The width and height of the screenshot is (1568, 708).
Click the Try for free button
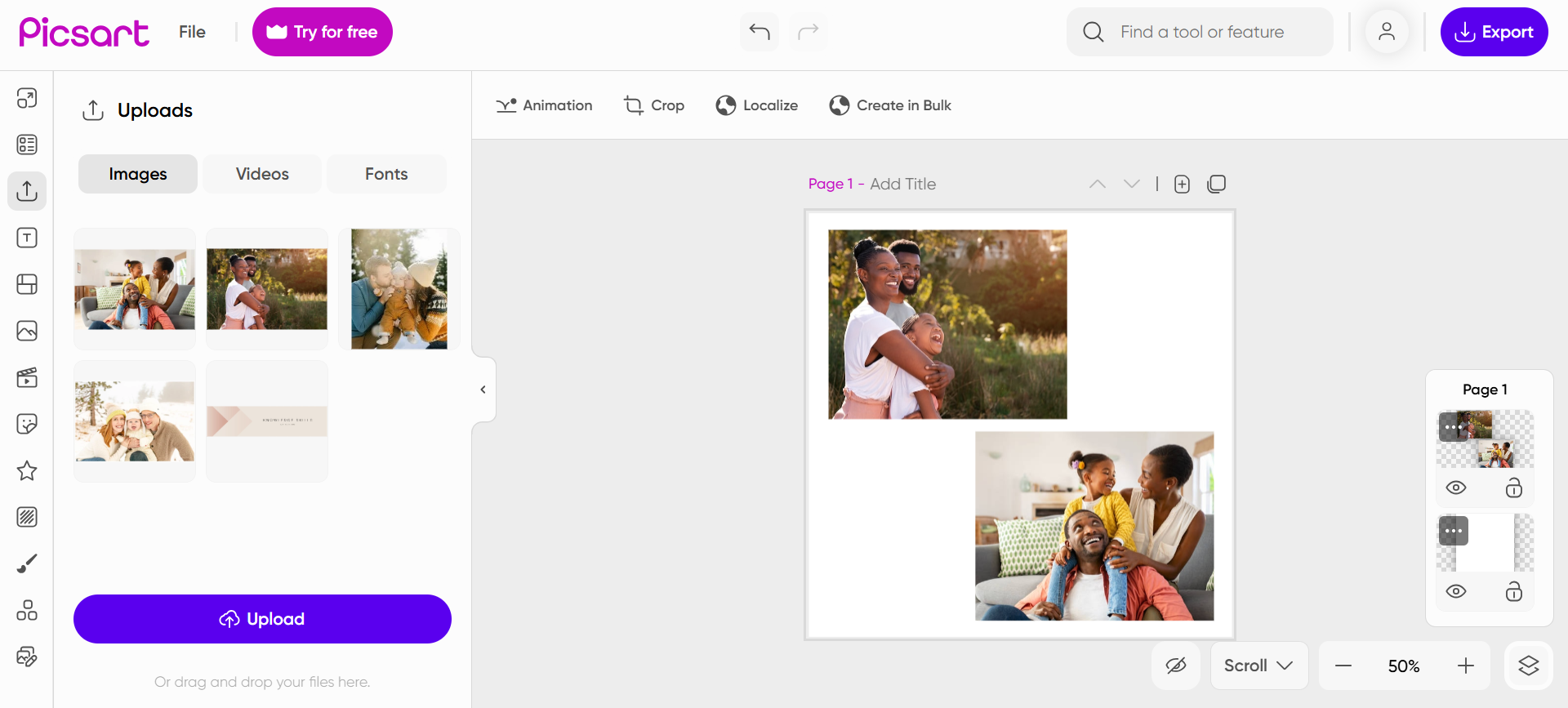pyautogui.click(x=323, y=32)
